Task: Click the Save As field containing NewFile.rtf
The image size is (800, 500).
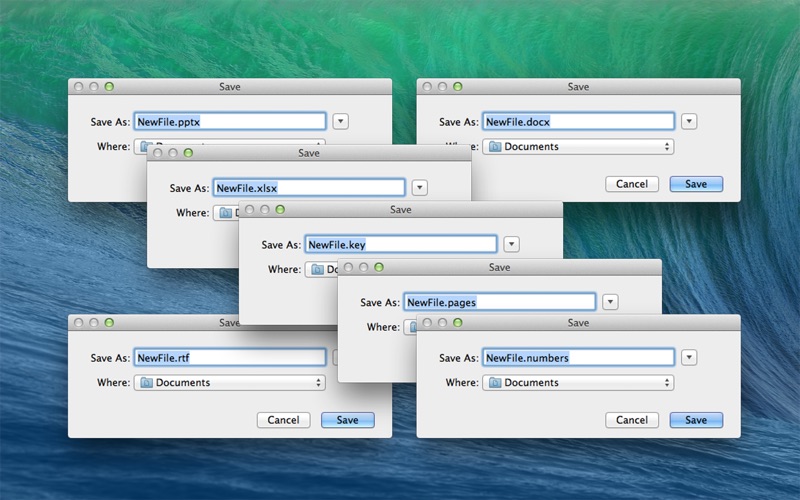Action: tap(230, 358)
